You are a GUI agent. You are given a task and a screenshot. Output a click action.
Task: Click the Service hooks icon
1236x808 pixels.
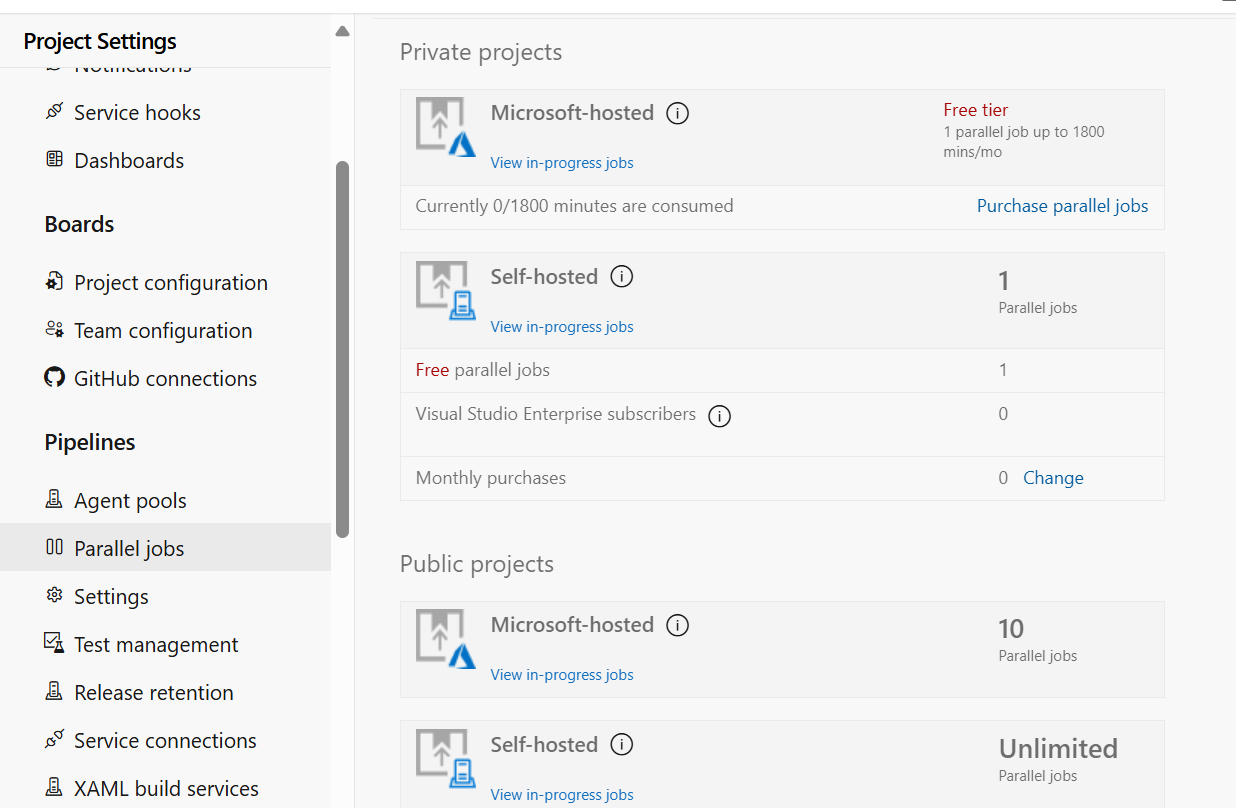[x=54, y=112]
